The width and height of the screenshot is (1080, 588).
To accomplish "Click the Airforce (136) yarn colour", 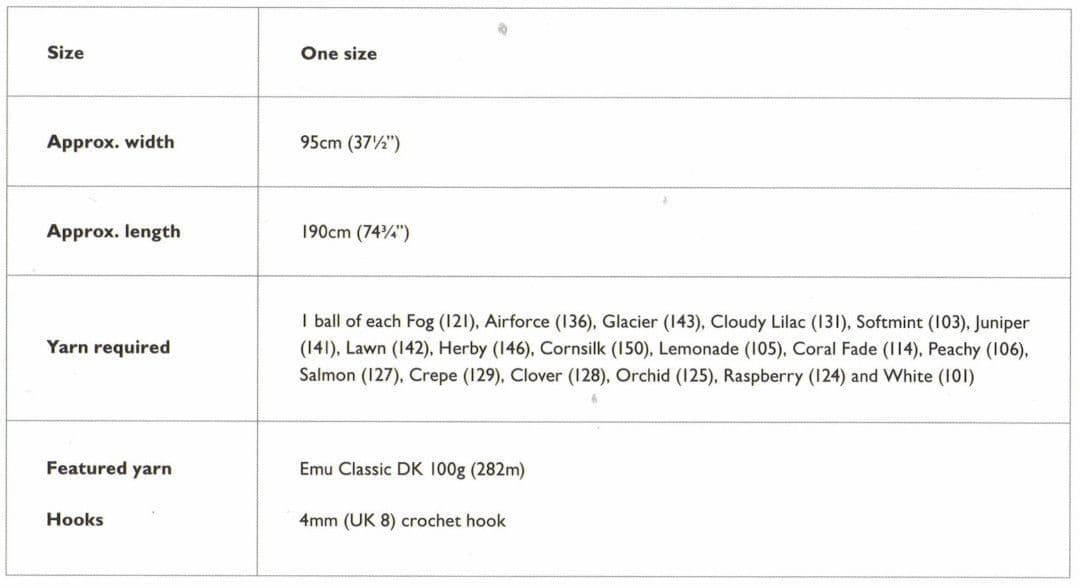I will [x=539, y=322].
